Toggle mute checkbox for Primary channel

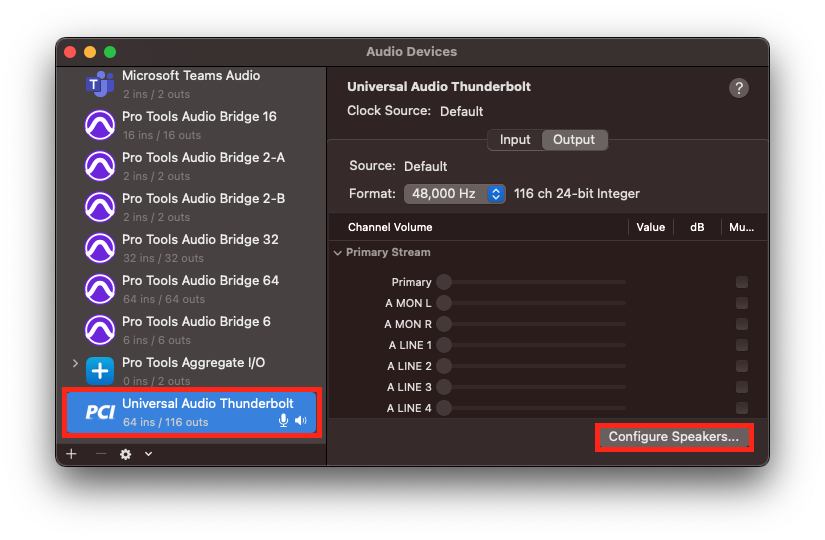pos(742,282)
